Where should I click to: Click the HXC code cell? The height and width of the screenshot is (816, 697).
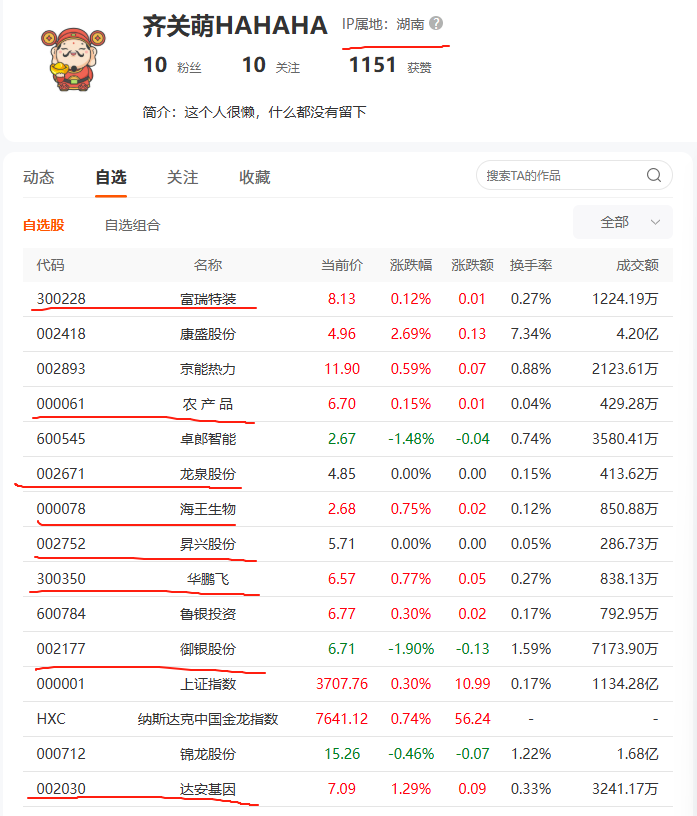(x=51, y=719)
